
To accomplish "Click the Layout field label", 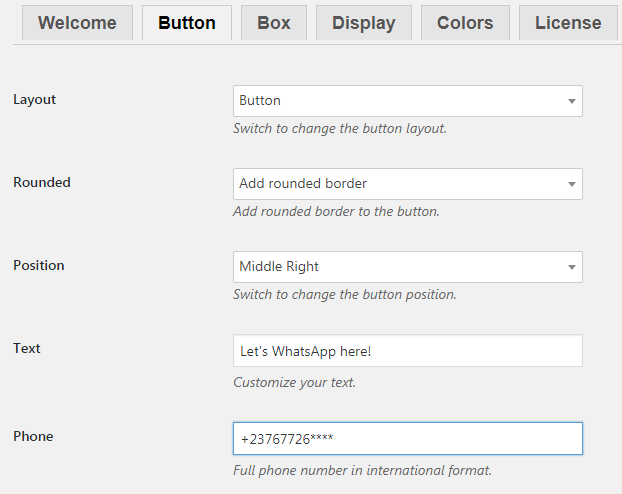I will point(35,99).
